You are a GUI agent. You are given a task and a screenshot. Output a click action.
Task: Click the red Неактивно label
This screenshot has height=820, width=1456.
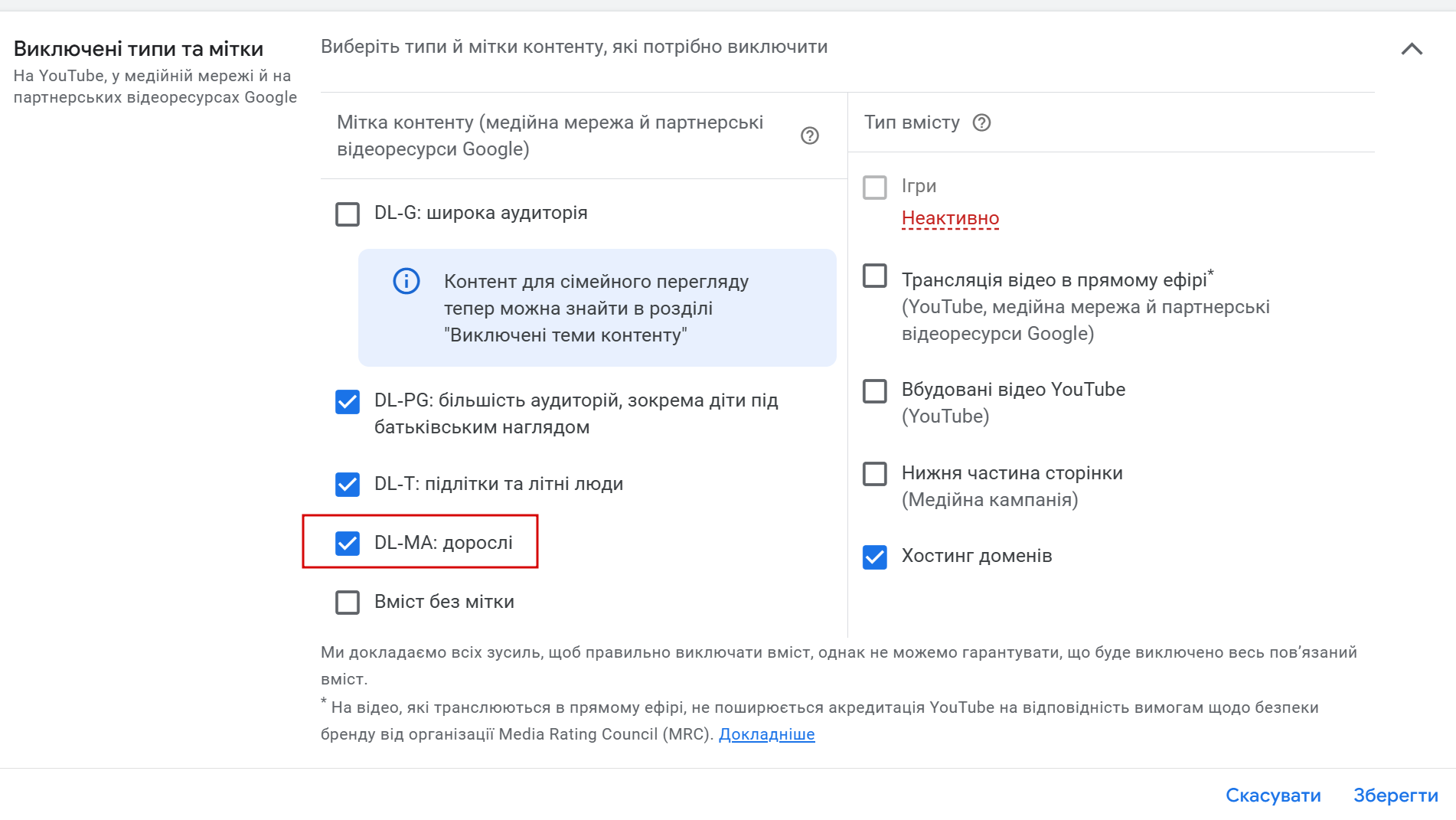click(x=950, y=218)
